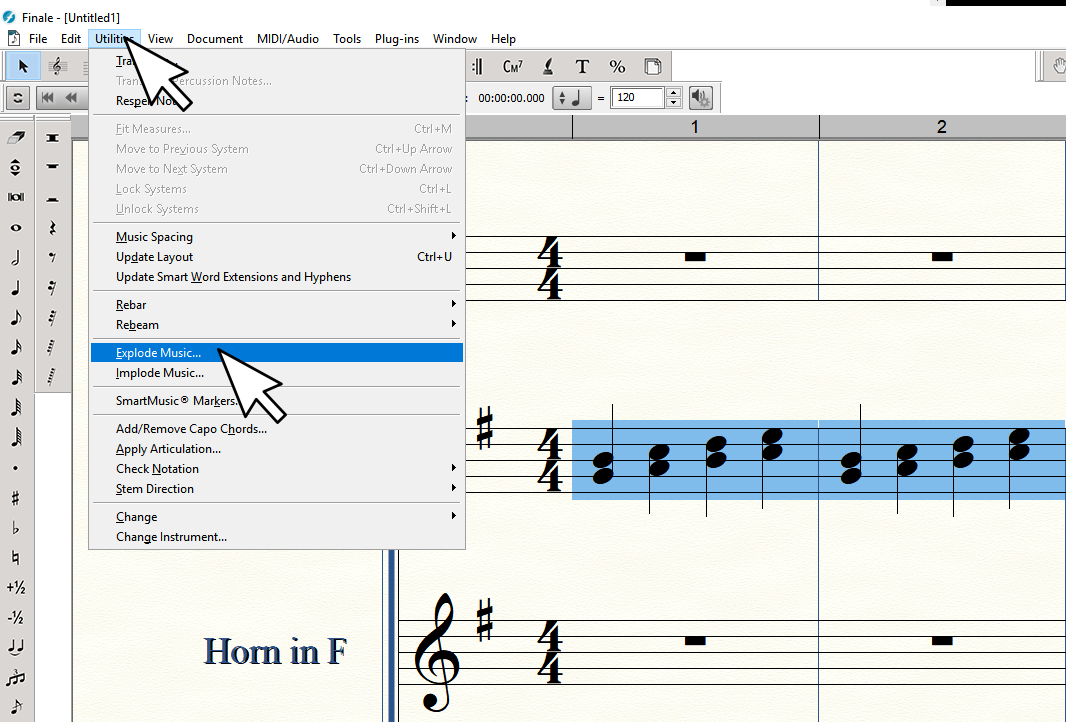Click the playback settings speaker button

701,98
